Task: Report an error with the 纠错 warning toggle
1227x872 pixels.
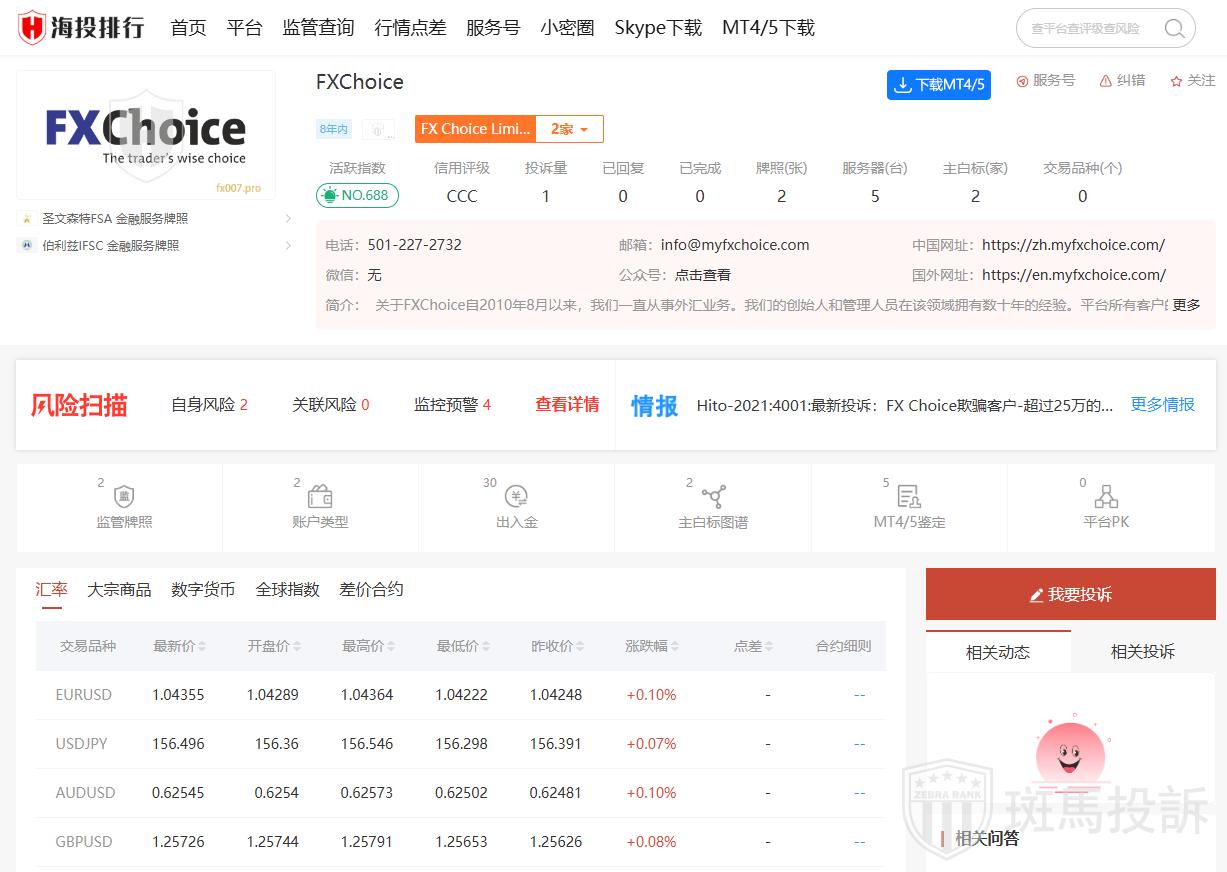Action: tap(1122, 81)
